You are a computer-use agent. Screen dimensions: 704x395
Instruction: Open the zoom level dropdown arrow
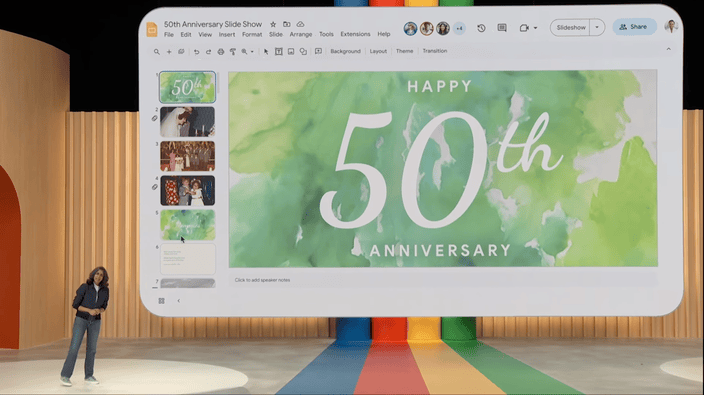252,52
